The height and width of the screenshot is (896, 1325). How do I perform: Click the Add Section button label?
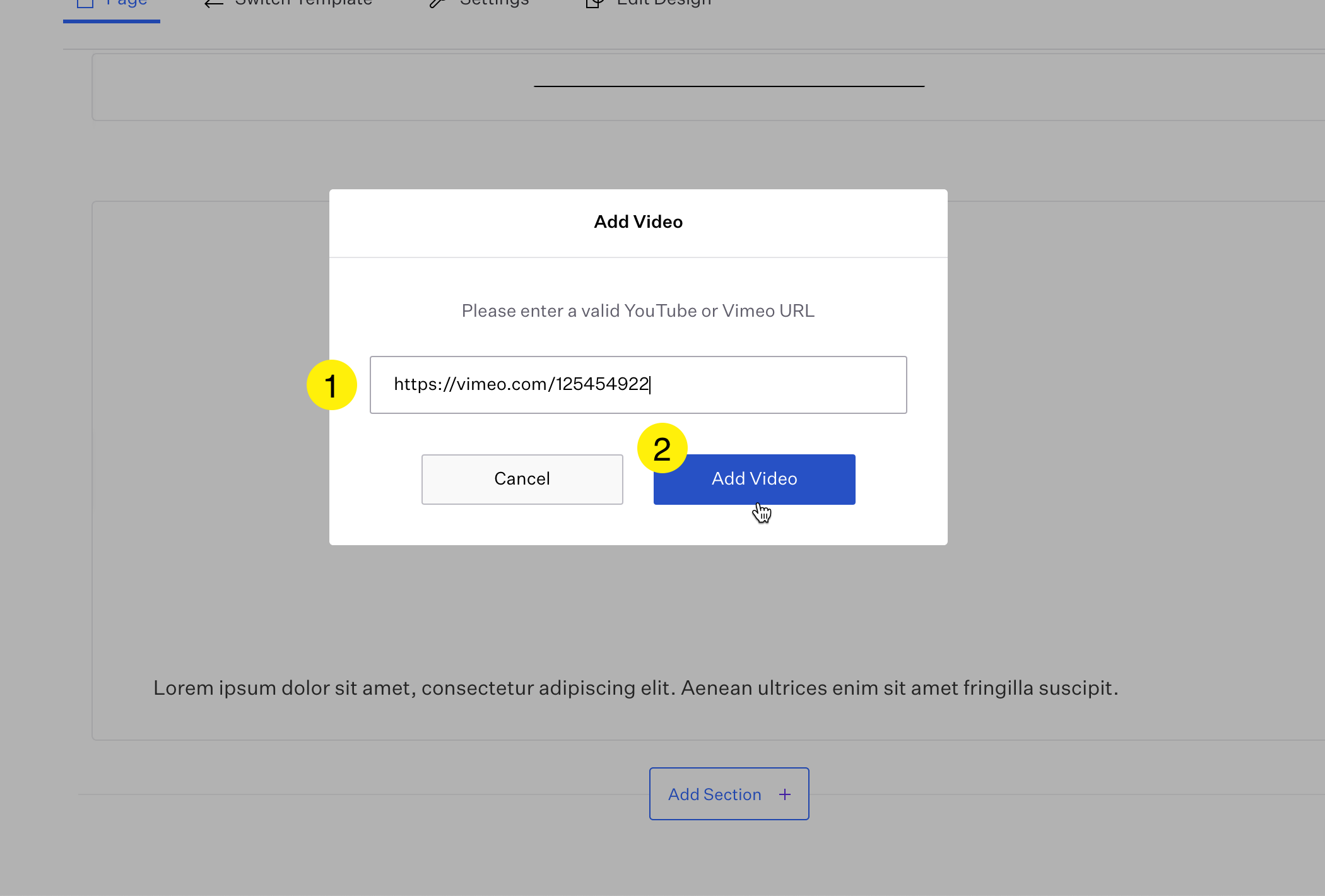point(714,794)
